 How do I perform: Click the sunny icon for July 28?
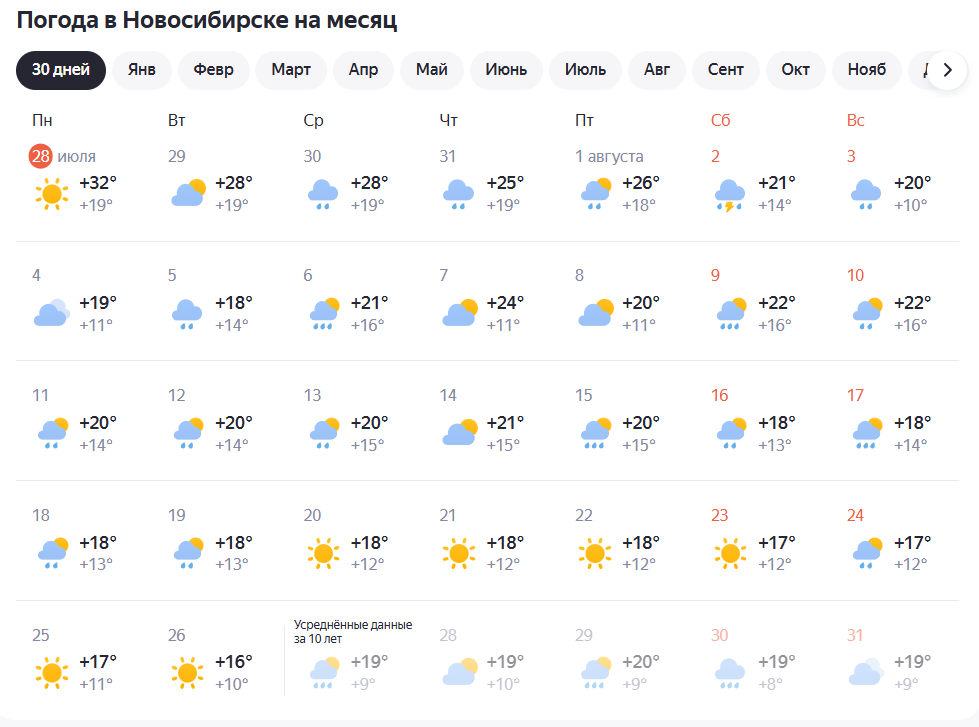click(x=52, y=194)
